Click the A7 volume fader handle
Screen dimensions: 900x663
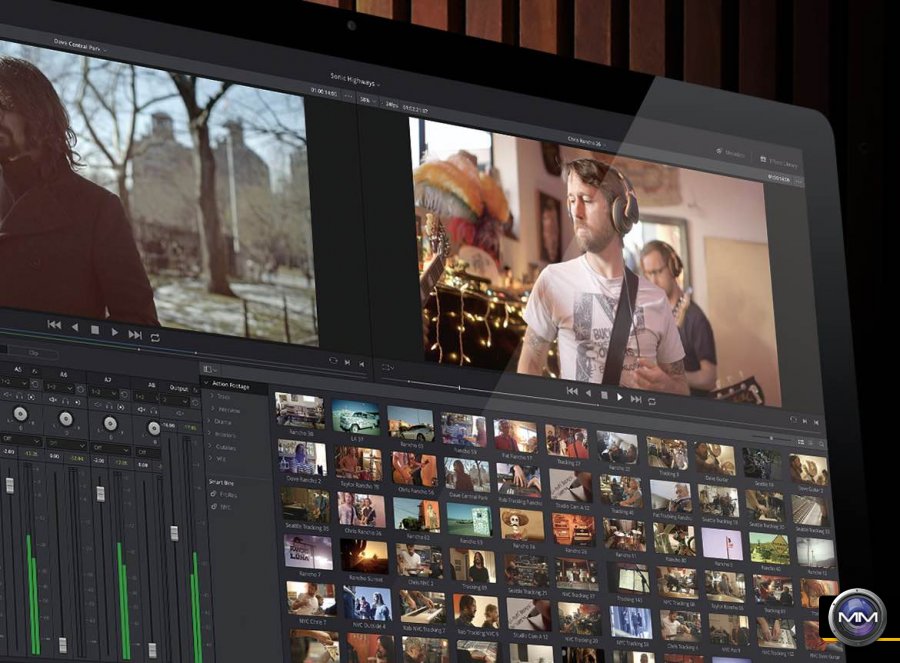pyautogui.click(x=100, y=494)
